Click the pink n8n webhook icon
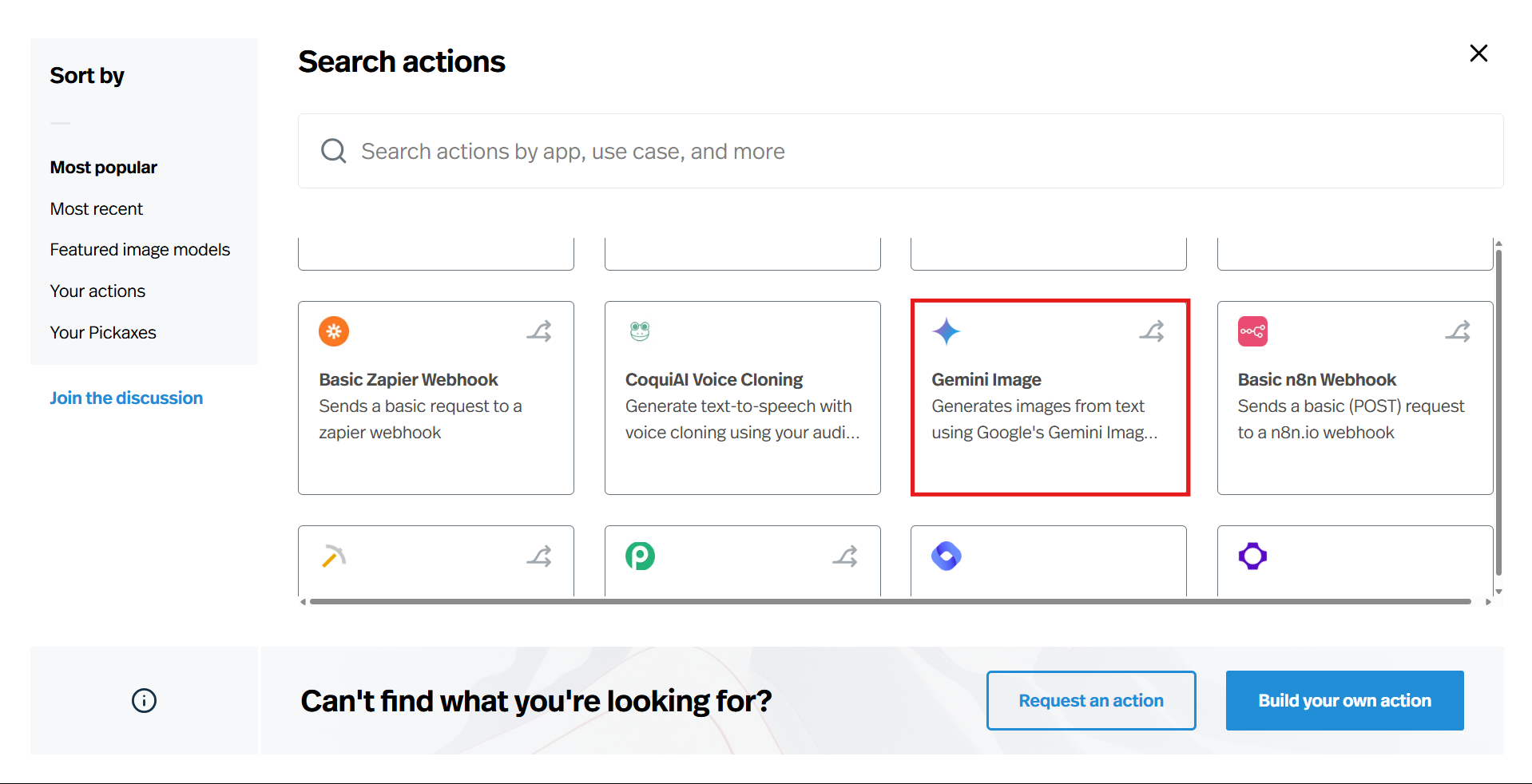Image resolution: width=1532 pixels, height=784 pixels. click(x=1252, y=331)
